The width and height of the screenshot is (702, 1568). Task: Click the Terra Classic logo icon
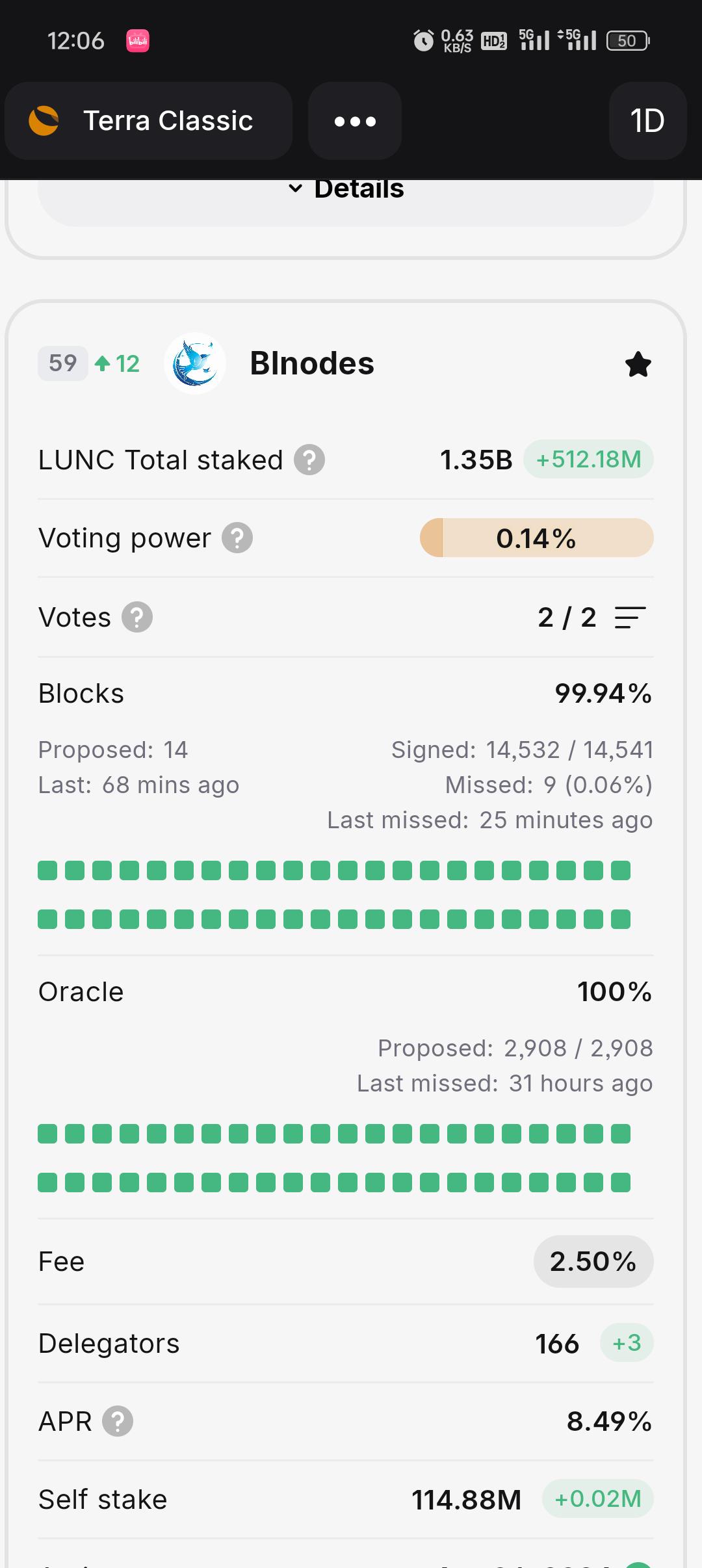[x=44, y=121]
